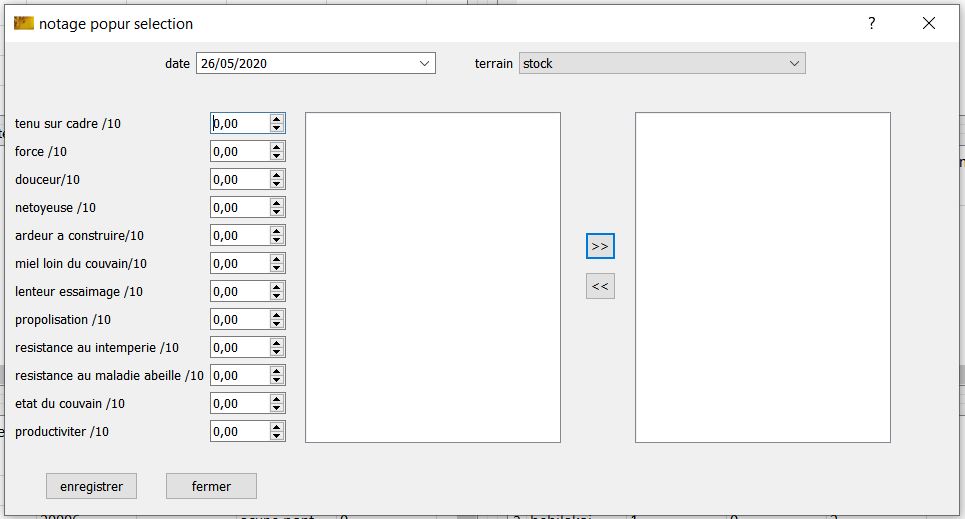Image resolution: width=965 pixels, height=519 pixels.
Task: Click the app icon in title bar
Action: 24,23
